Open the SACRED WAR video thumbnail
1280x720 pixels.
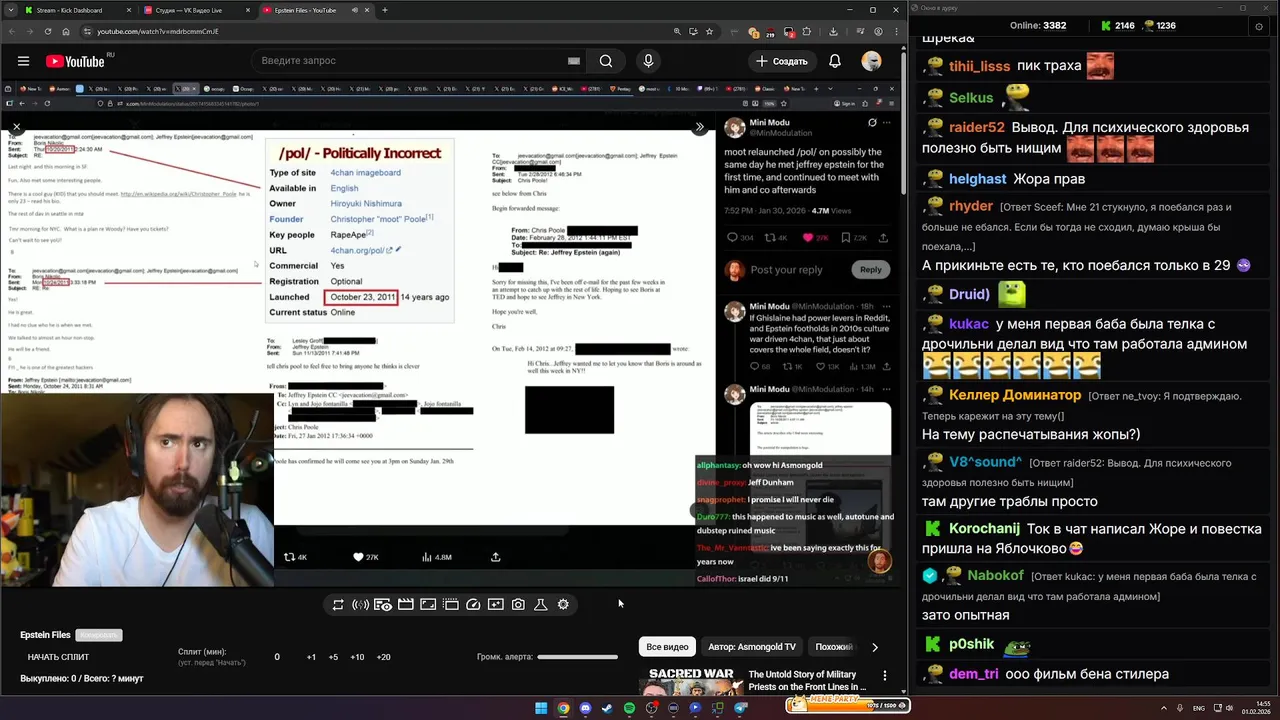691,680
